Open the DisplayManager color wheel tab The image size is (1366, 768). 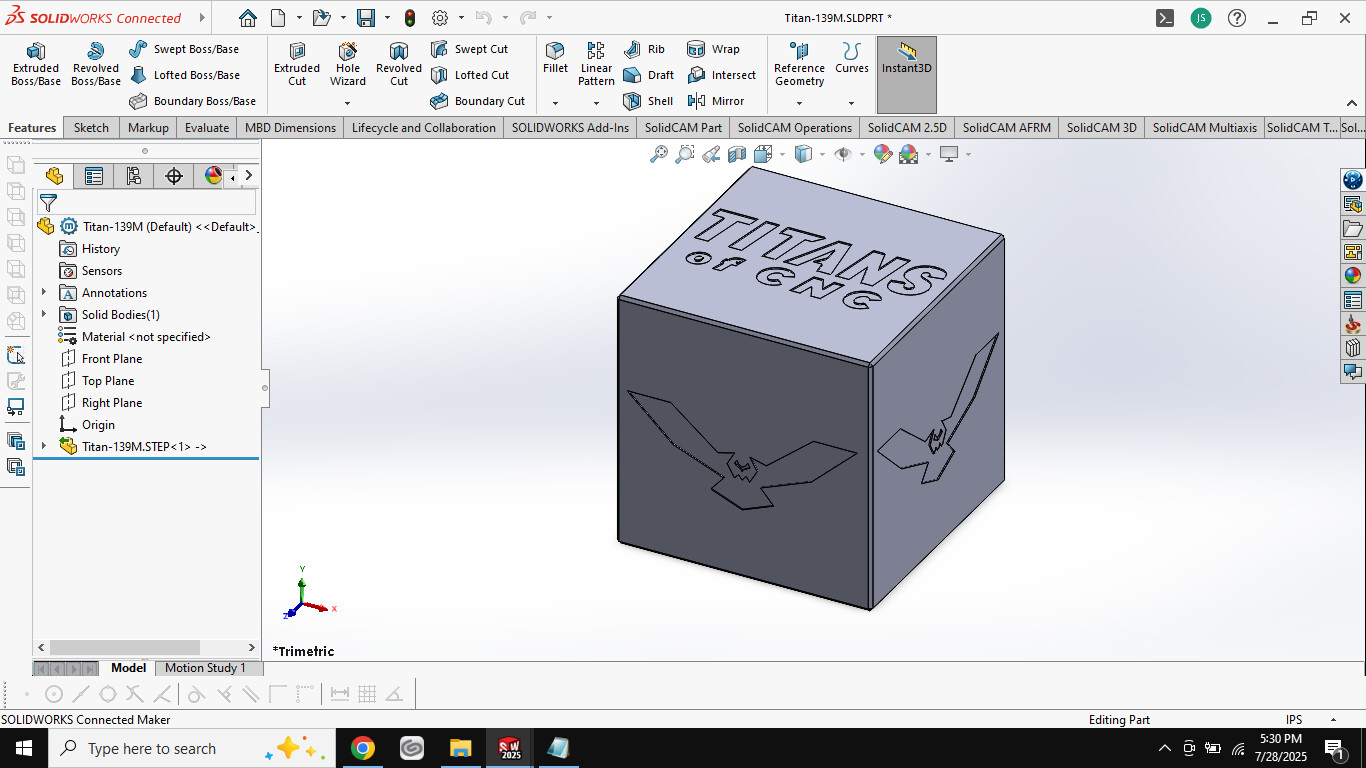coord(213,176)
